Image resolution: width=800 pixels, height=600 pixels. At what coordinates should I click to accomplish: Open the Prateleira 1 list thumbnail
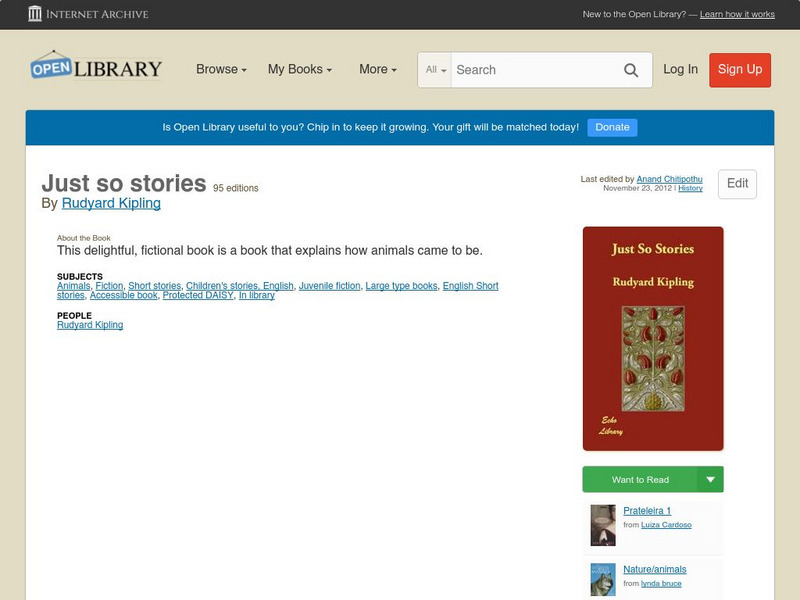point(603,525)
